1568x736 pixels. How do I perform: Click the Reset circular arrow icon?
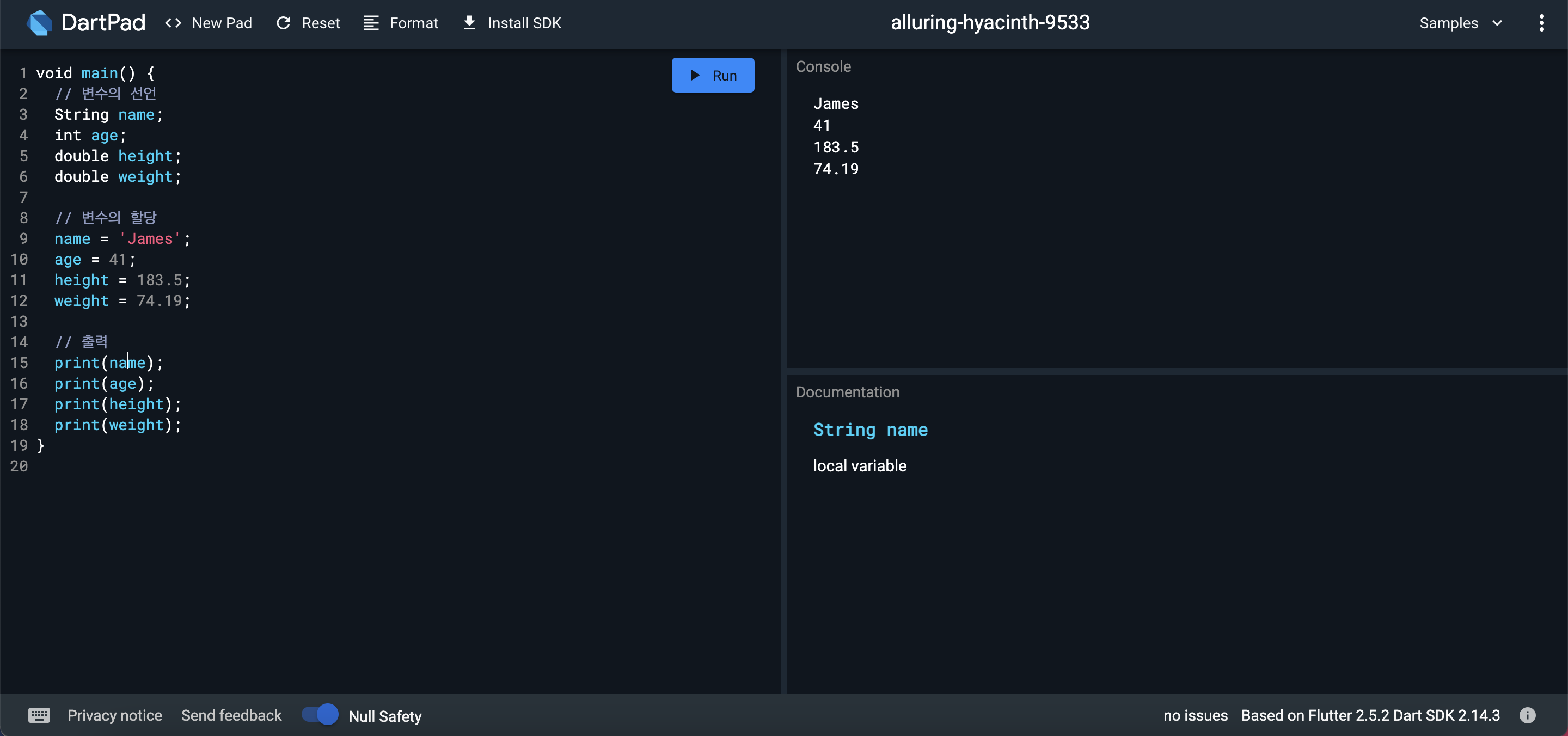(284, 23)
